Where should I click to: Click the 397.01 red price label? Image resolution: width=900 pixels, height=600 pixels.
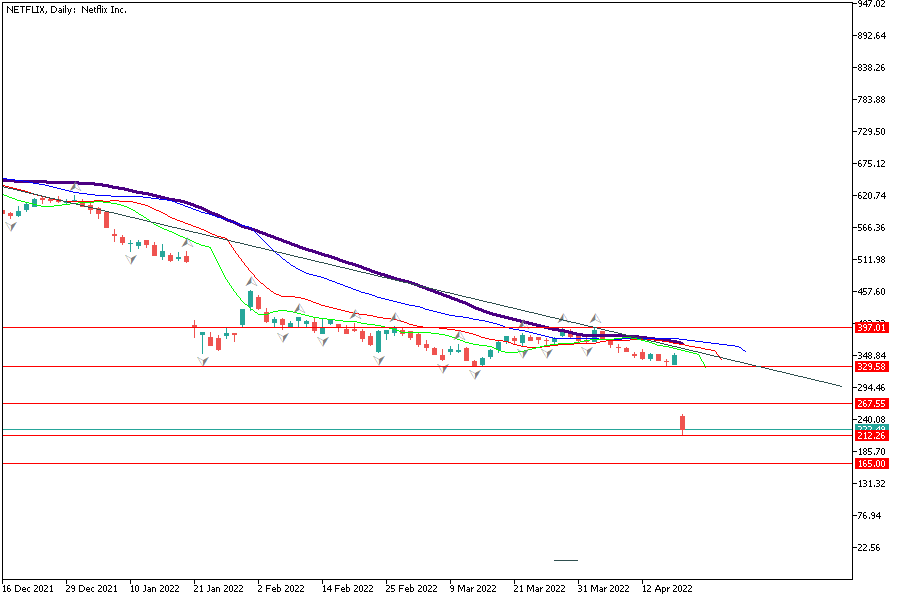pos(872,327)
